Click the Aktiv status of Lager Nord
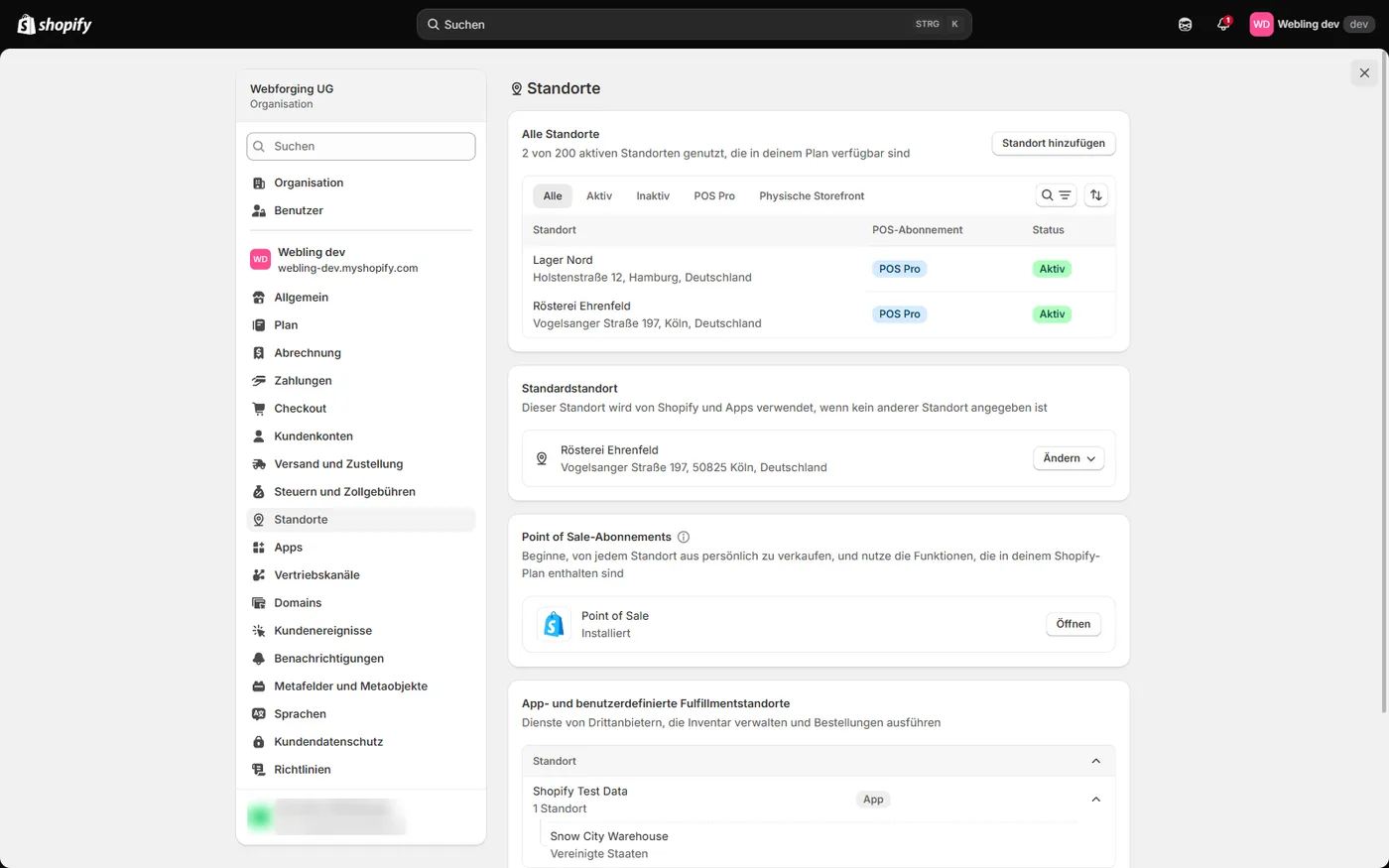Screen dimensions: 1389x868 pos(1052,269)
